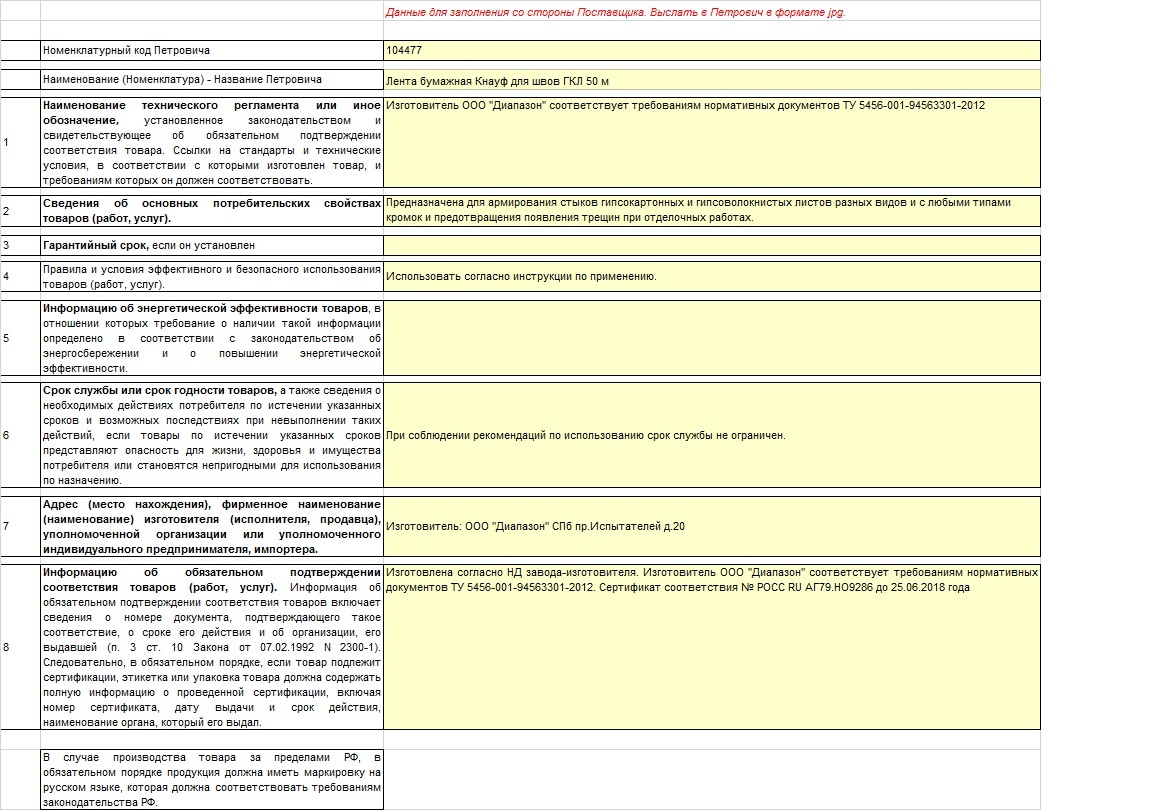Click row number 1 cell
The width and height of the screenshot is (1152, 810).
coord(21,143)
